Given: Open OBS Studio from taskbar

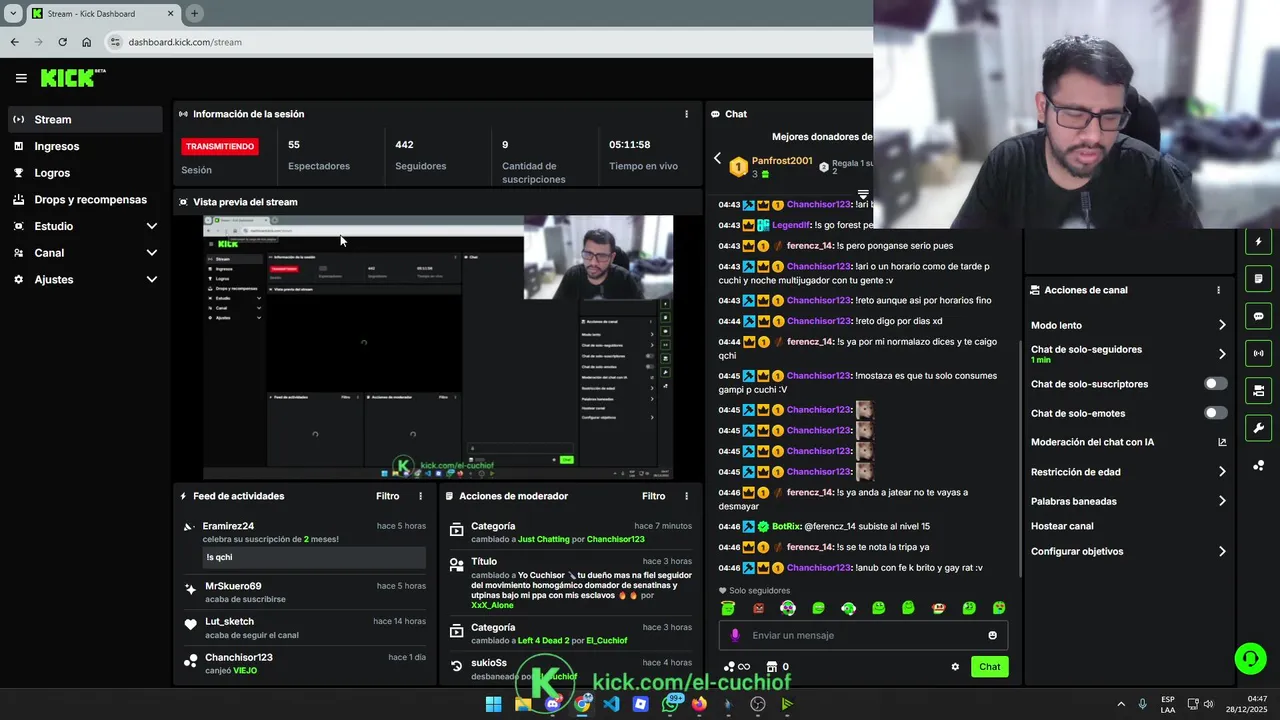Looking at the screenshot, I should tap(758, 704).
